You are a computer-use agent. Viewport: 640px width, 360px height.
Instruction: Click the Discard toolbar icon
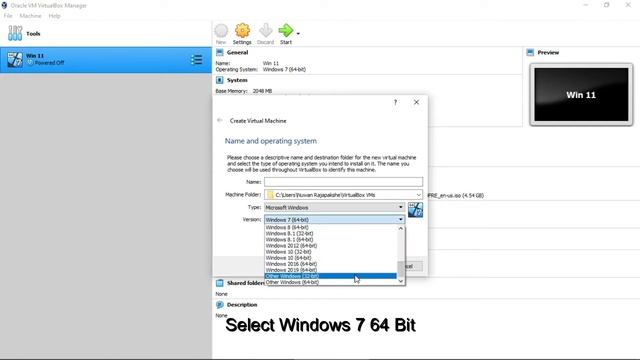point(266,31)
